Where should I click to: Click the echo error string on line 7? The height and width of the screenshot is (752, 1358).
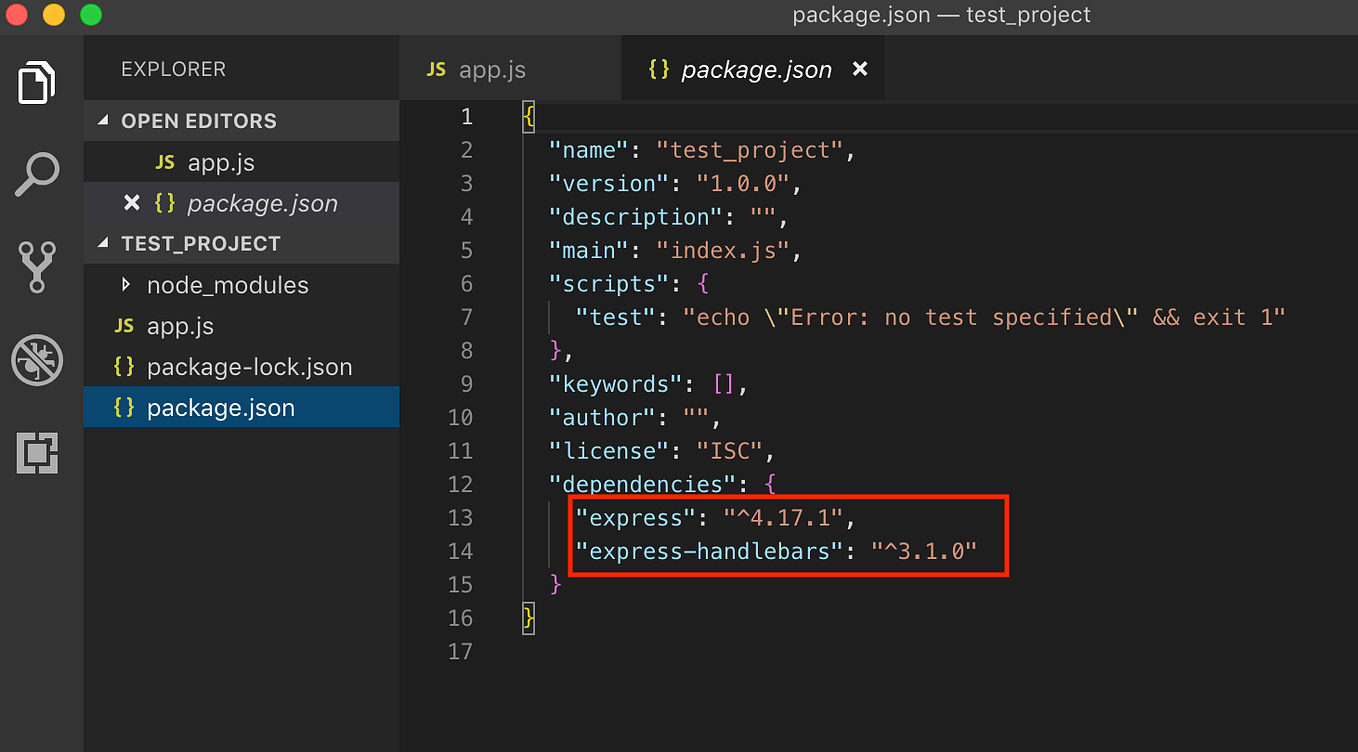point(984,318)
